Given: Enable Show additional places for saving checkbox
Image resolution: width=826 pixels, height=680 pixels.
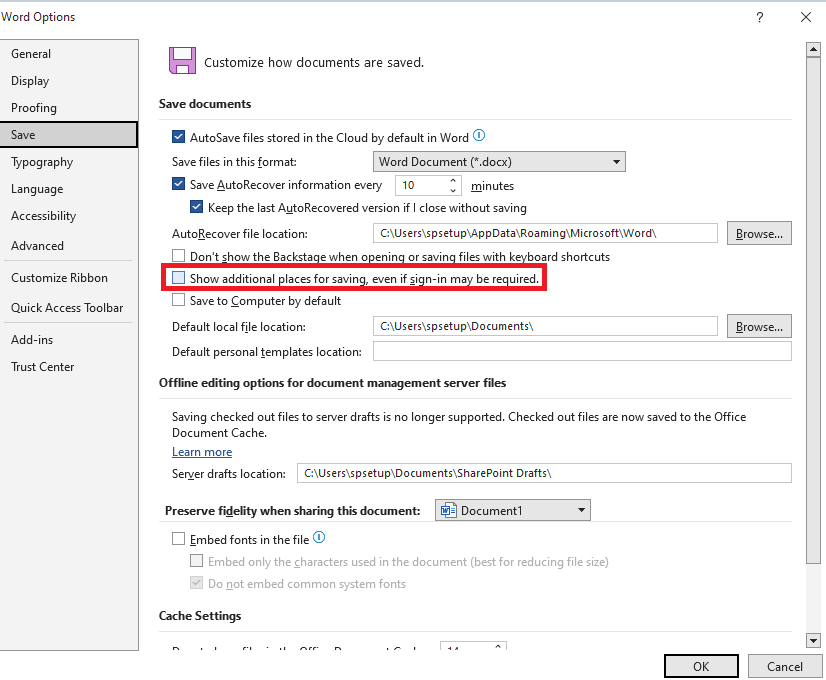Looking at the screenshot, I should point(178,278).
